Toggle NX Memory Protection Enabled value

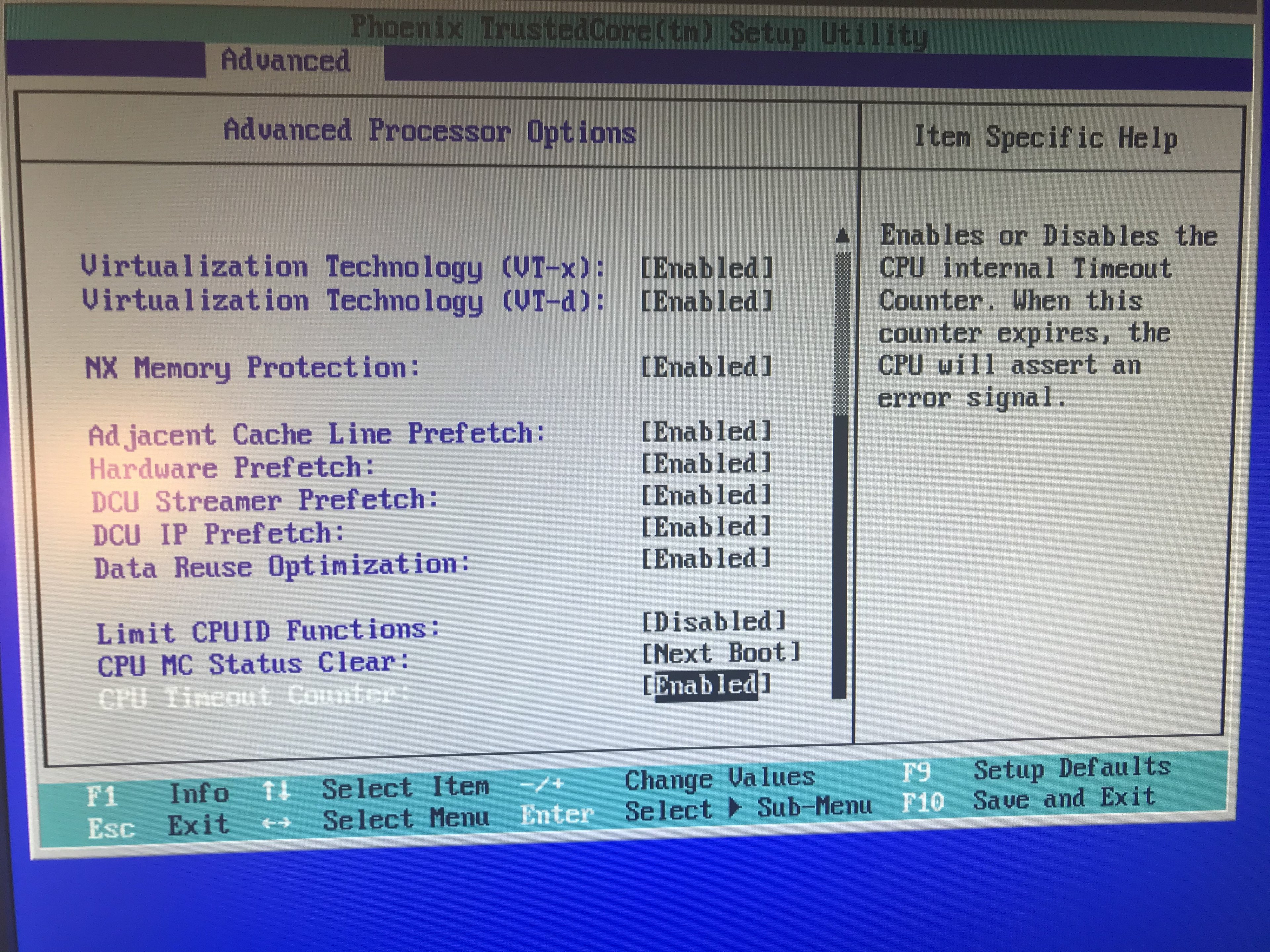click(x=706, y=367)
